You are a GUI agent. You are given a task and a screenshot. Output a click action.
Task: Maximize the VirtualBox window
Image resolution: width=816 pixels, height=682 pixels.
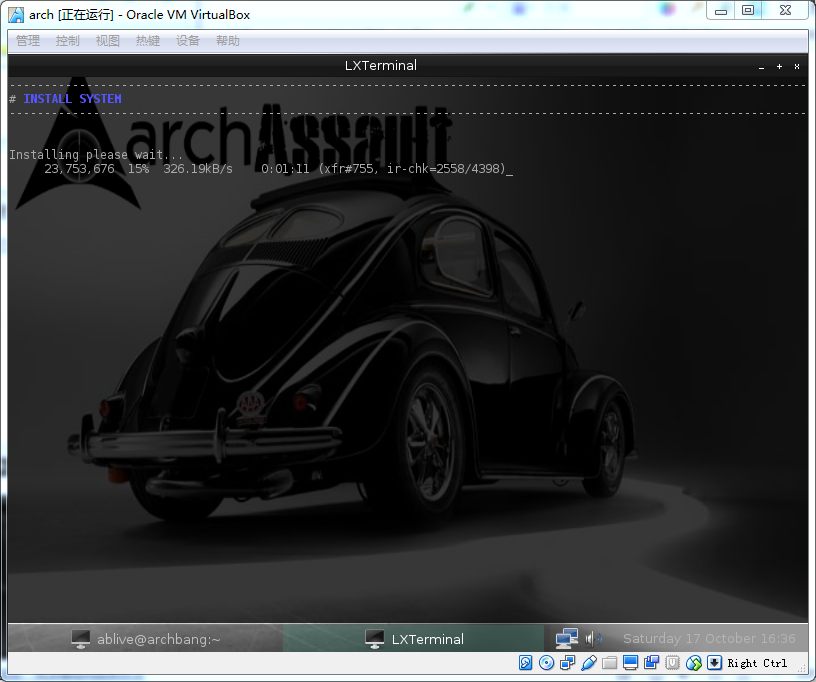[748, 11]
